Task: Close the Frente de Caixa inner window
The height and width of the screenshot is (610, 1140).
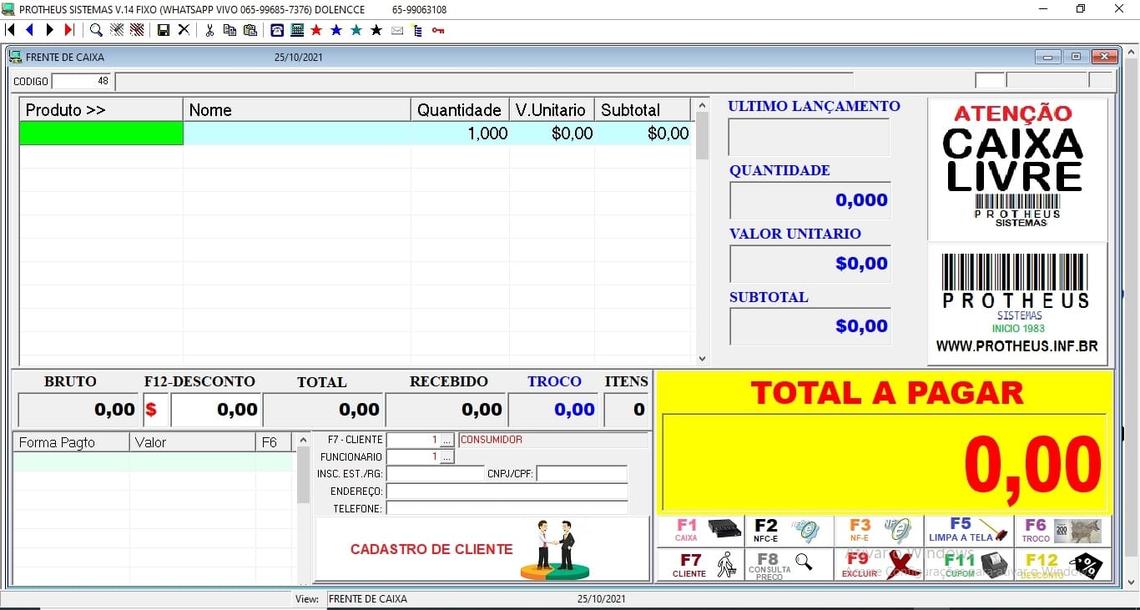Action: (1104, 57)
